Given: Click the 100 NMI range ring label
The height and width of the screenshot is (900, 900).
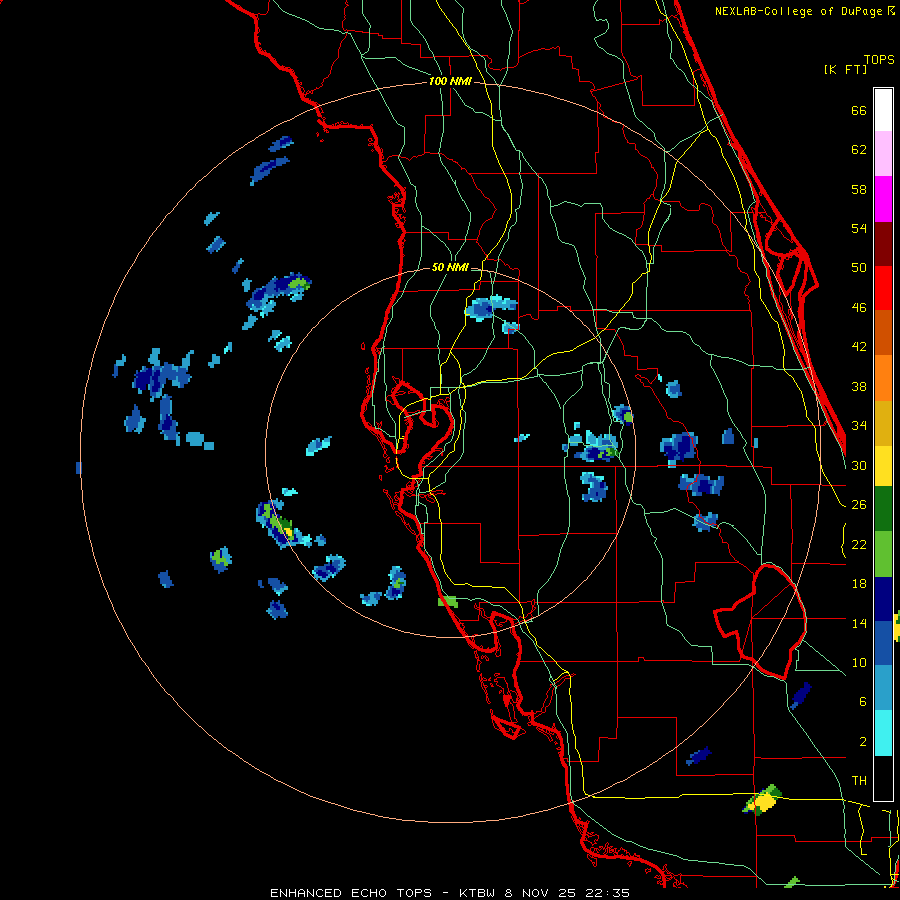Looking at the screenshot, I should (450, 81).
